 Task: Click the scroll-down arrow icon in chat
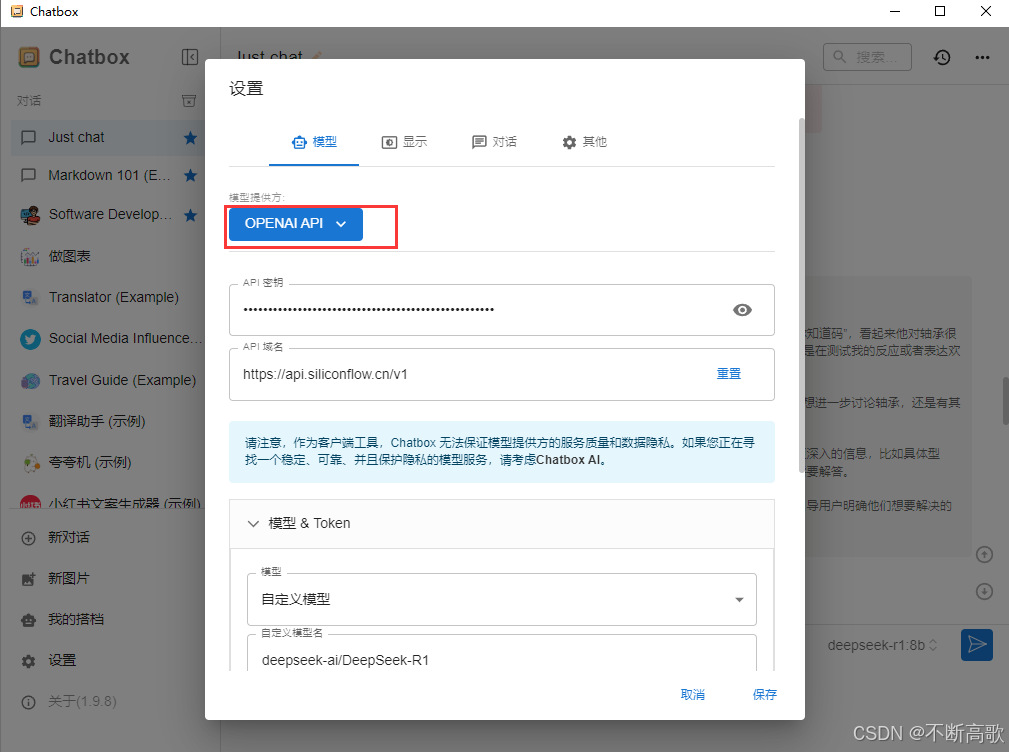pos(985,591)
